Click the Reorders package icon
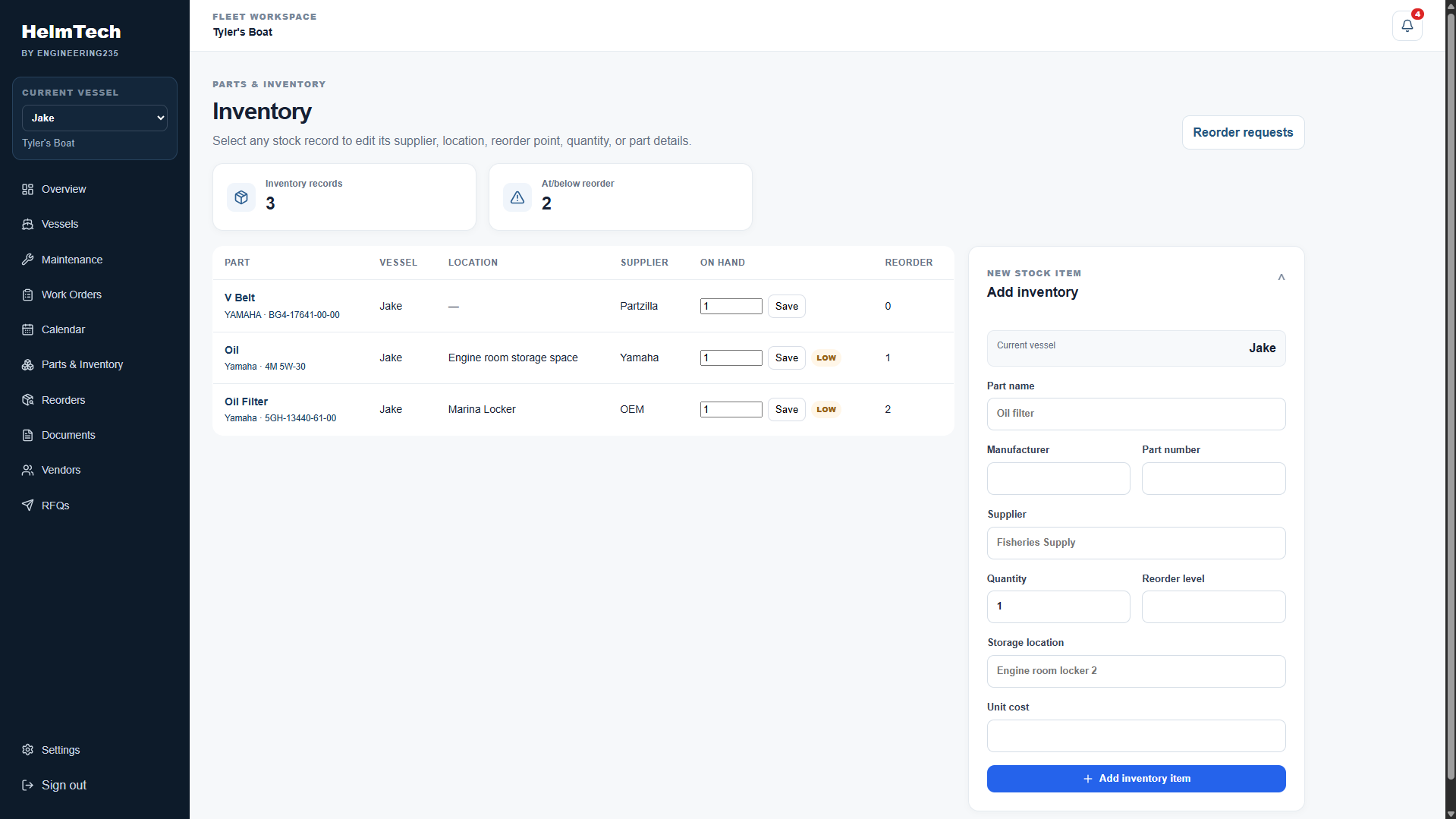1456x819 pixels. tap(28, 400)
